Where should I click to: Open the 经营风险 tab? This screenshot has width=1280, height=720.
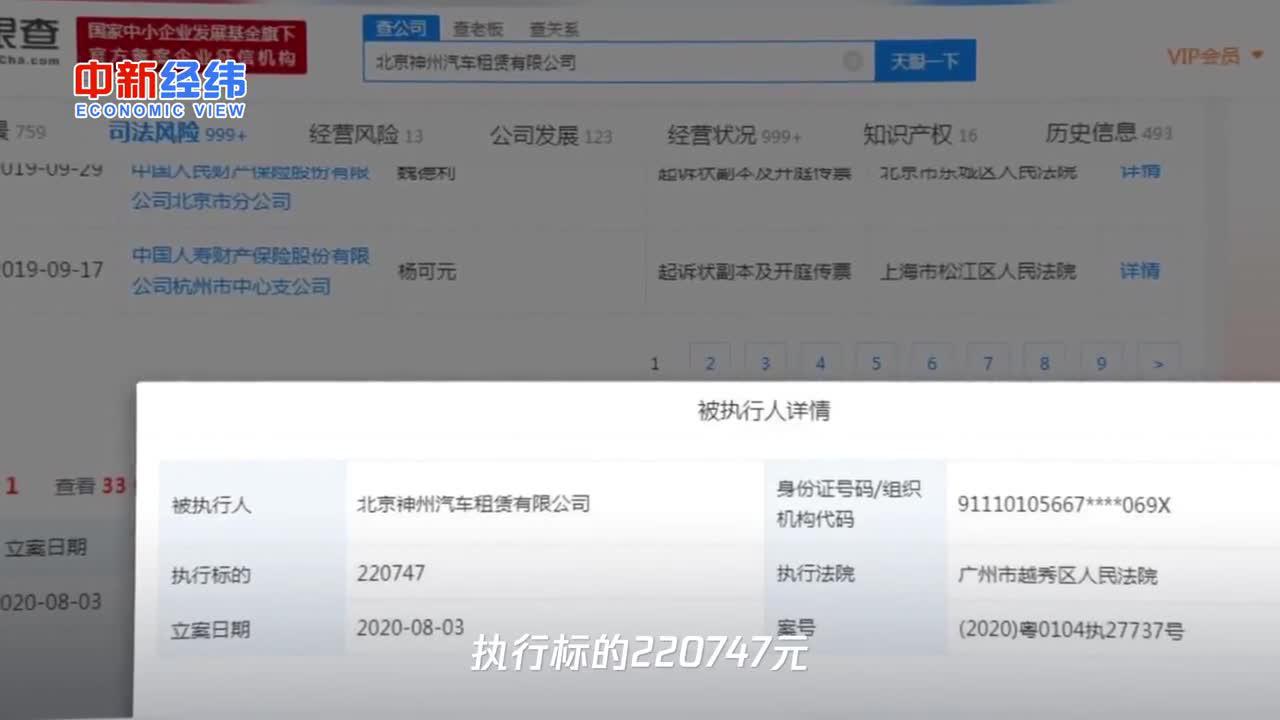(365, 134)
